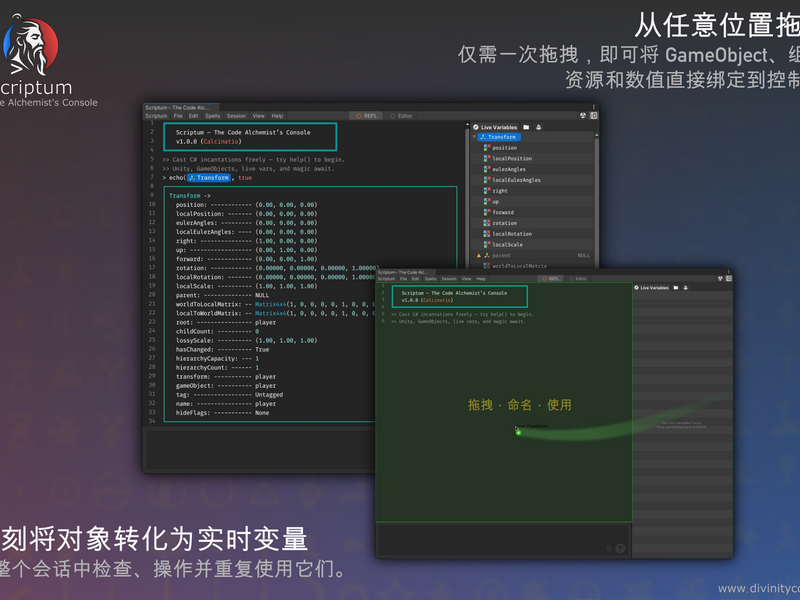Click the radiation icon in back window toolbar
This screenshot has width=800, height=600.
point(583,116)
